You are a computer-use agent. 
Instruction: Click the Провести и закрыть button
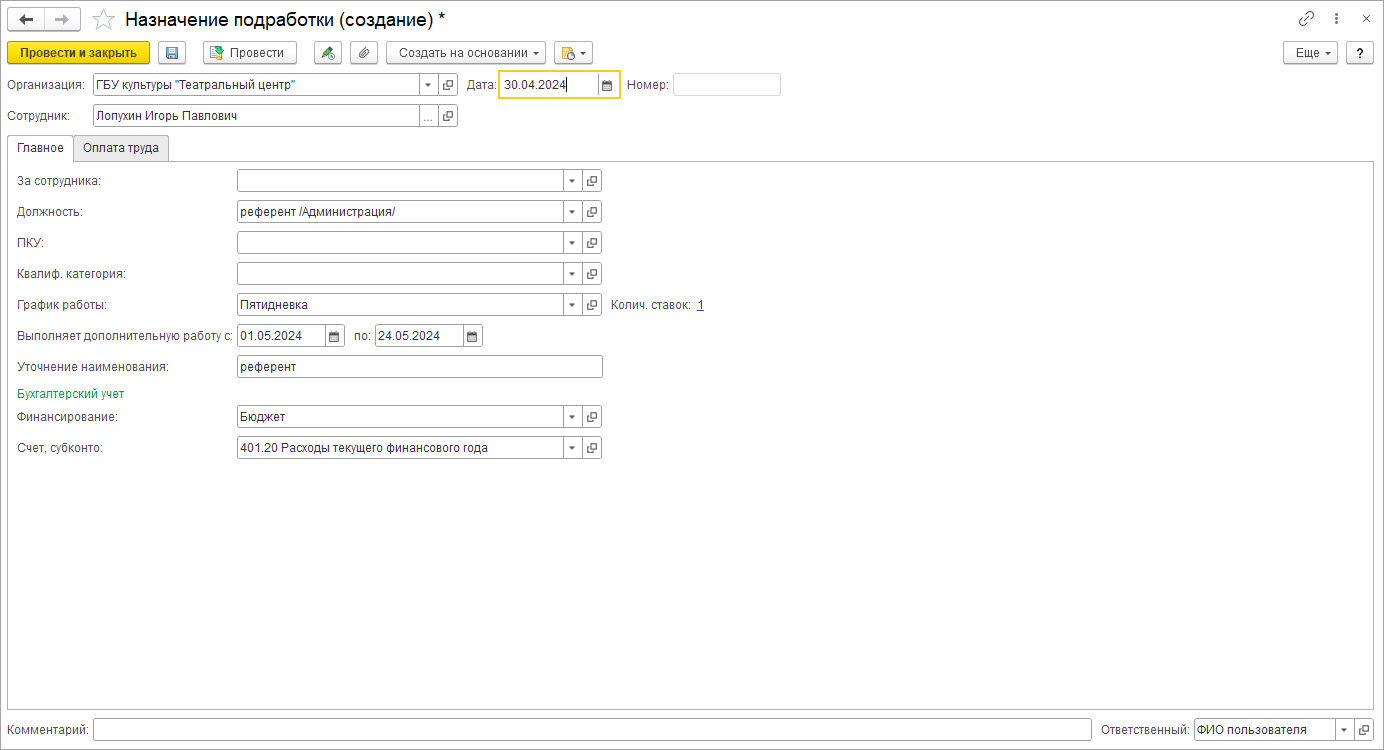point(78,53)
